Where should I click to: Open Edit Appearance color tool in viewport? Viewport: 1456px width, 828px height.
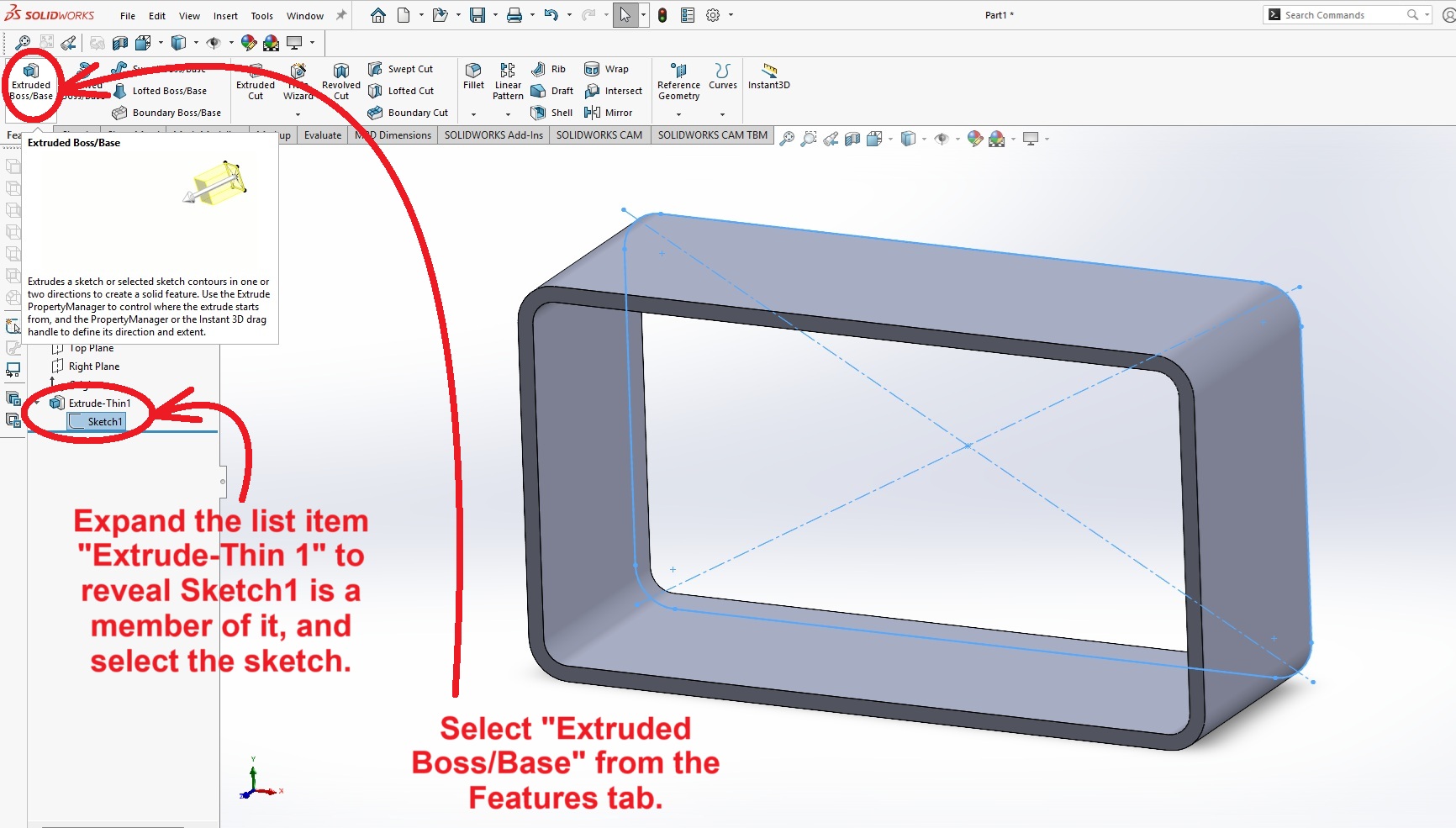(x=974, y=139)
